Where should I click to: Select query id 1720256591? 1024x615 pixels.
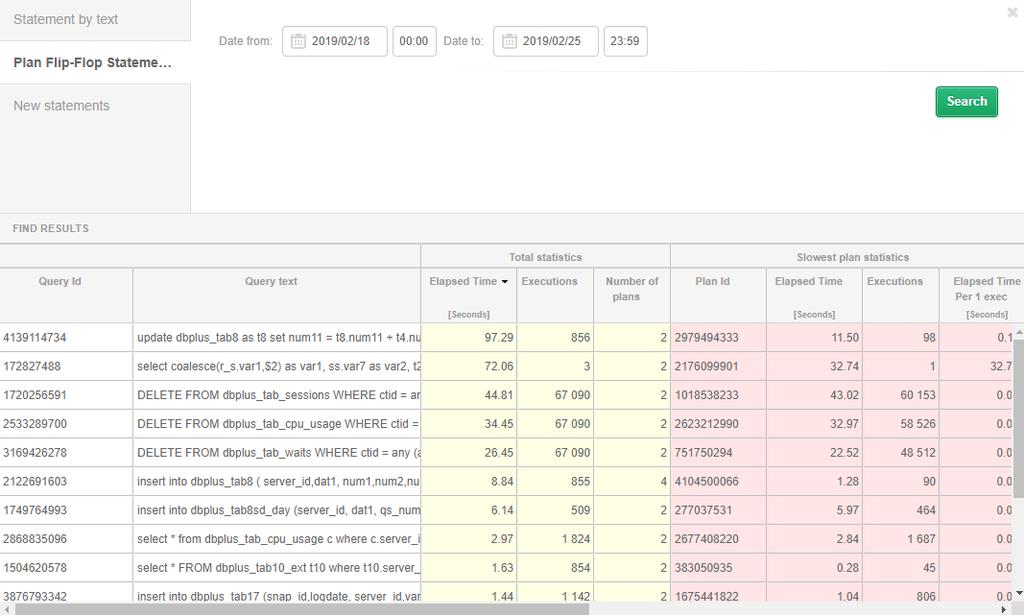pyautogui.click(x=35, y=395)
